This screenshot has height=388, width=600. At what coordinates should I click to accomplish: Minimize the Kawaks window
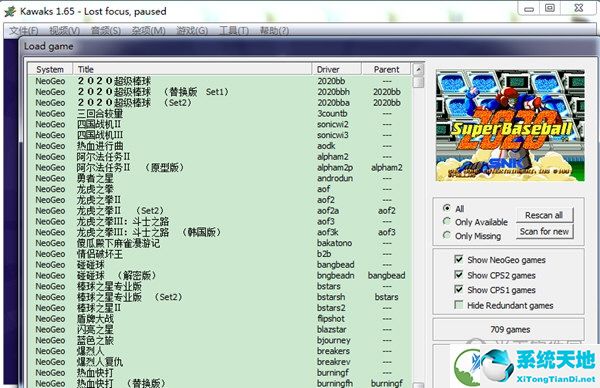(x=529, y=8)
